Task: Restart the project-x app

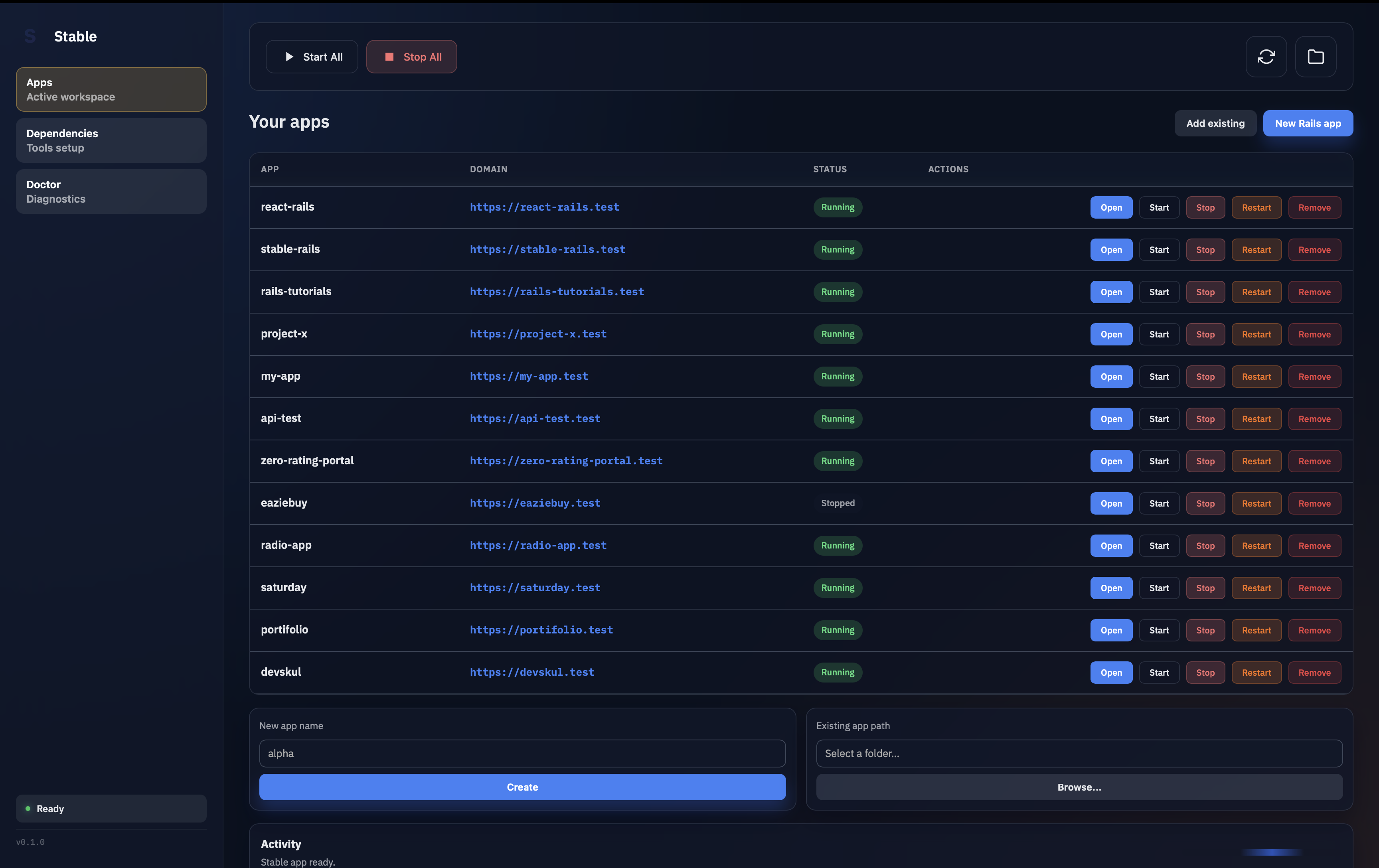Action: point(1256,334)
